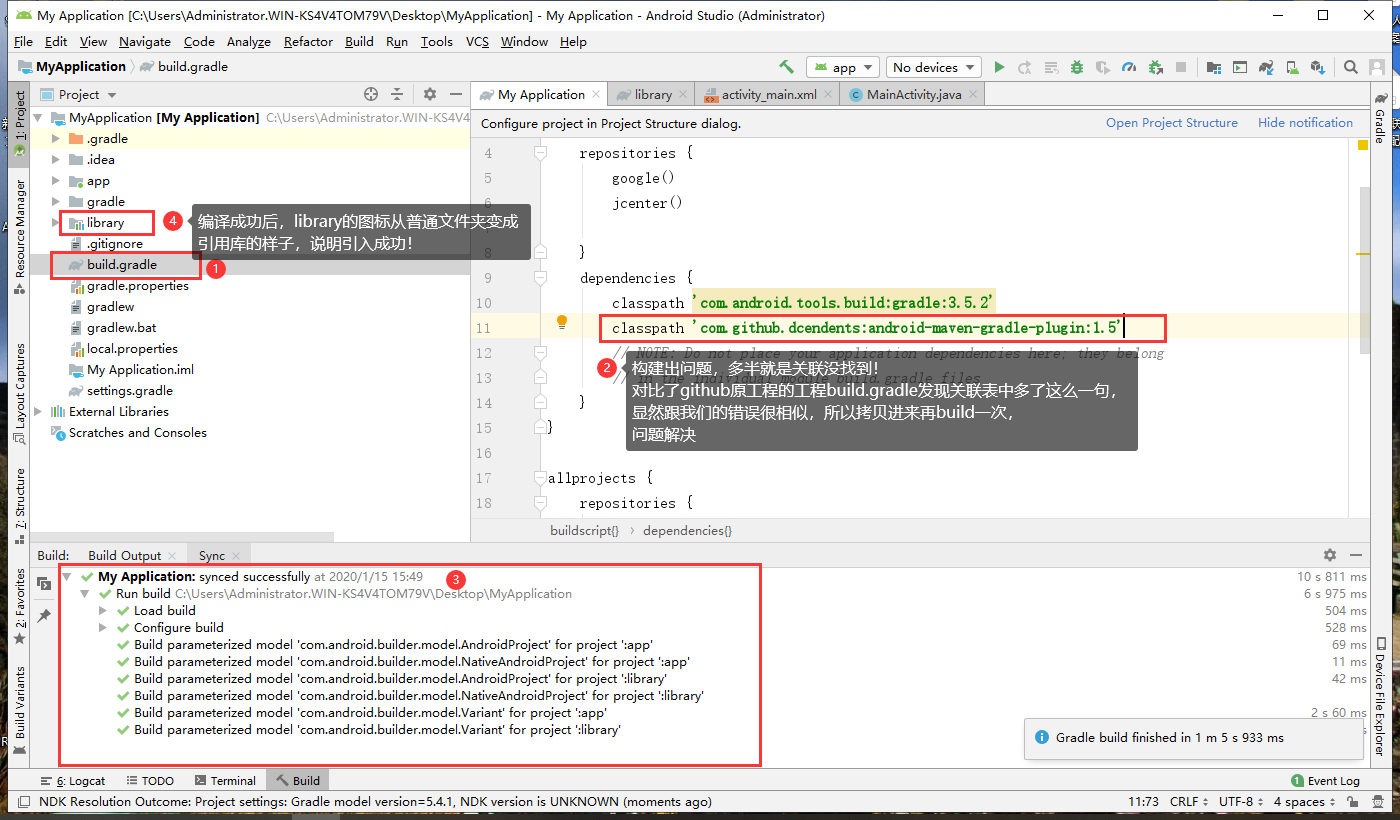
Task: Toggle the Z: Structure tool window
Action: 19,506
